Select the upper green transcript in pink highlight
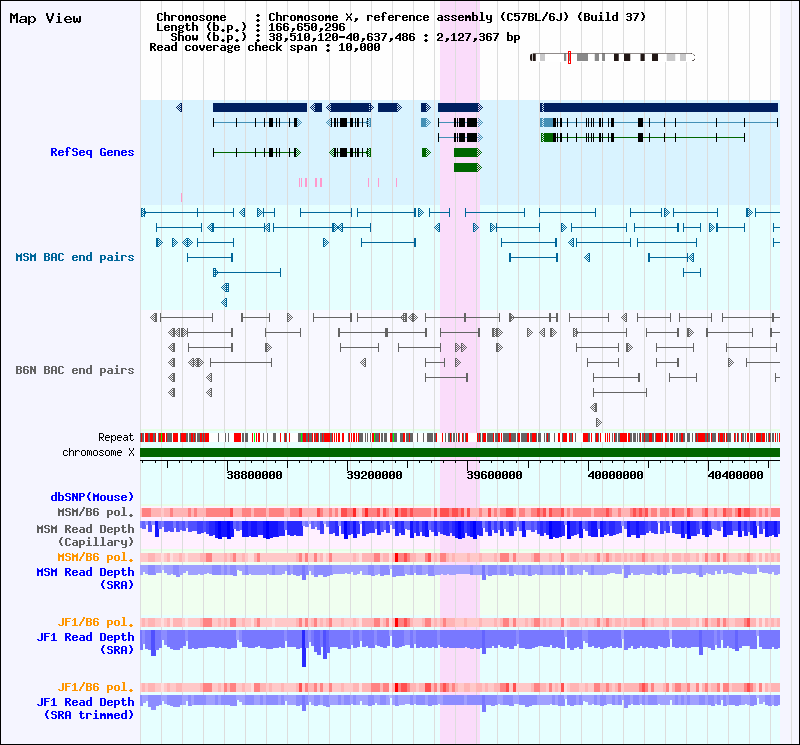Viewport: 800px width, 745px height. click(x=467, y=153)
